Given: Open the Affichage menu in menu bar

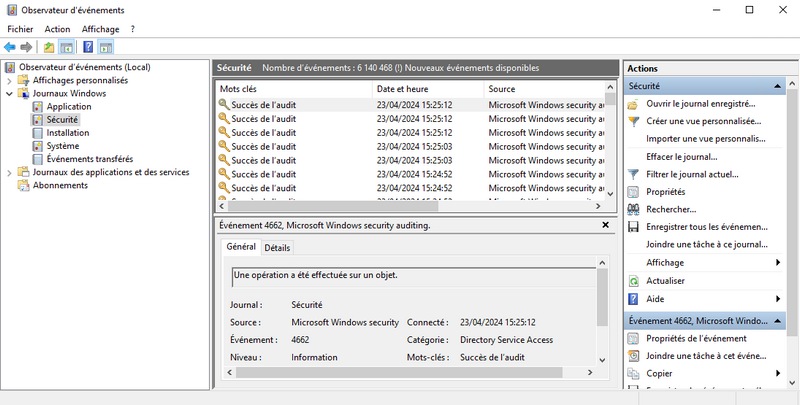Looking at the screenshot, I should pos(100,29).
